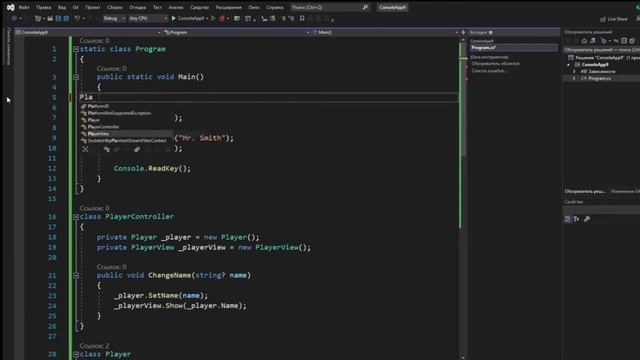
Task: Click Ссылок: 0 above static class Program
Action: tap(94, 40)
